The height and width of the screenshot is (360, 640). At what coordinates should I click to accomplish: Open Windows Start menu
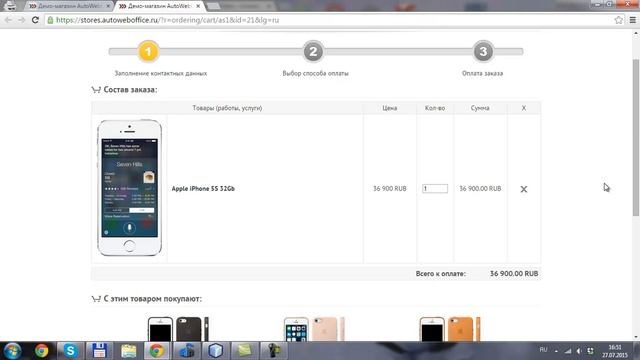click(x=12, y=351)
